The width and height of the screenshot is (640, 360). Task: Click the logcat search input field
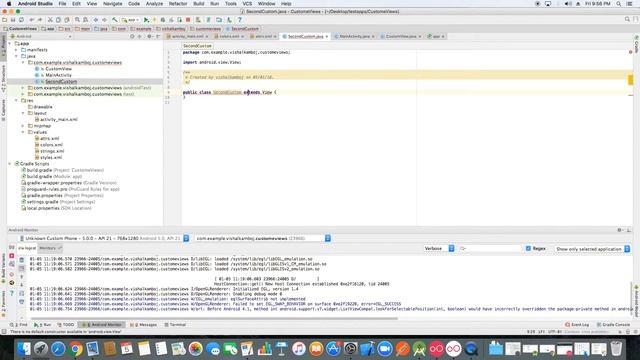(490, 248)
